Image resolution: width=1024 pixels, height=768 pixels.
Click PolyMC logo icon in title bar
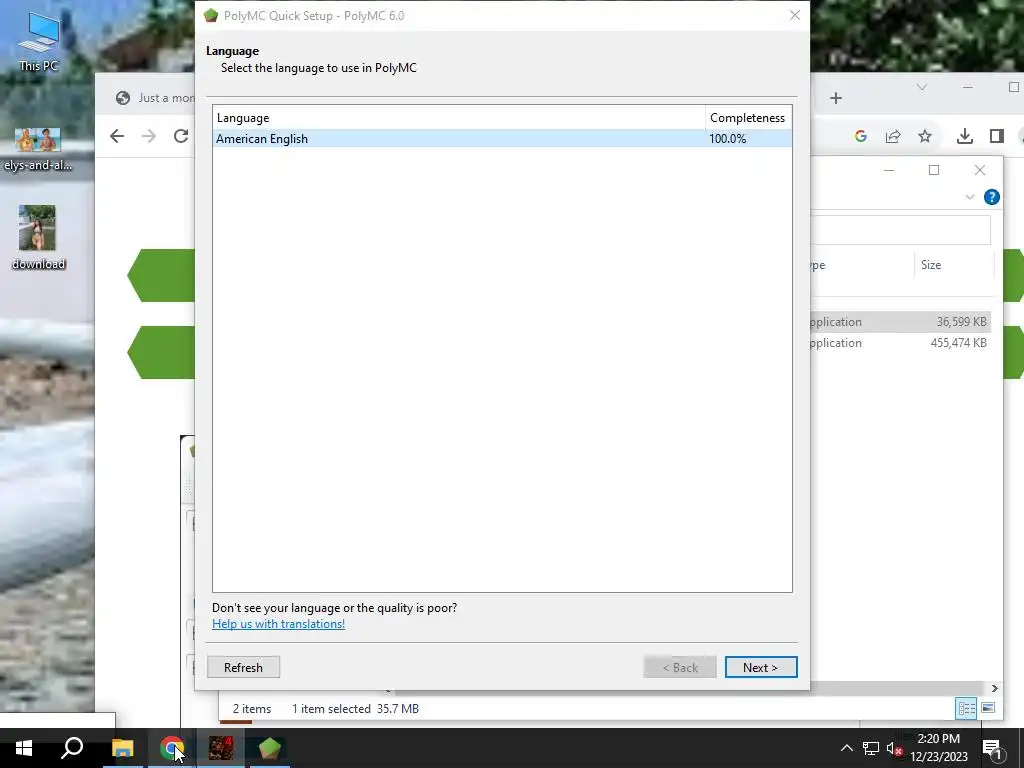211,16
